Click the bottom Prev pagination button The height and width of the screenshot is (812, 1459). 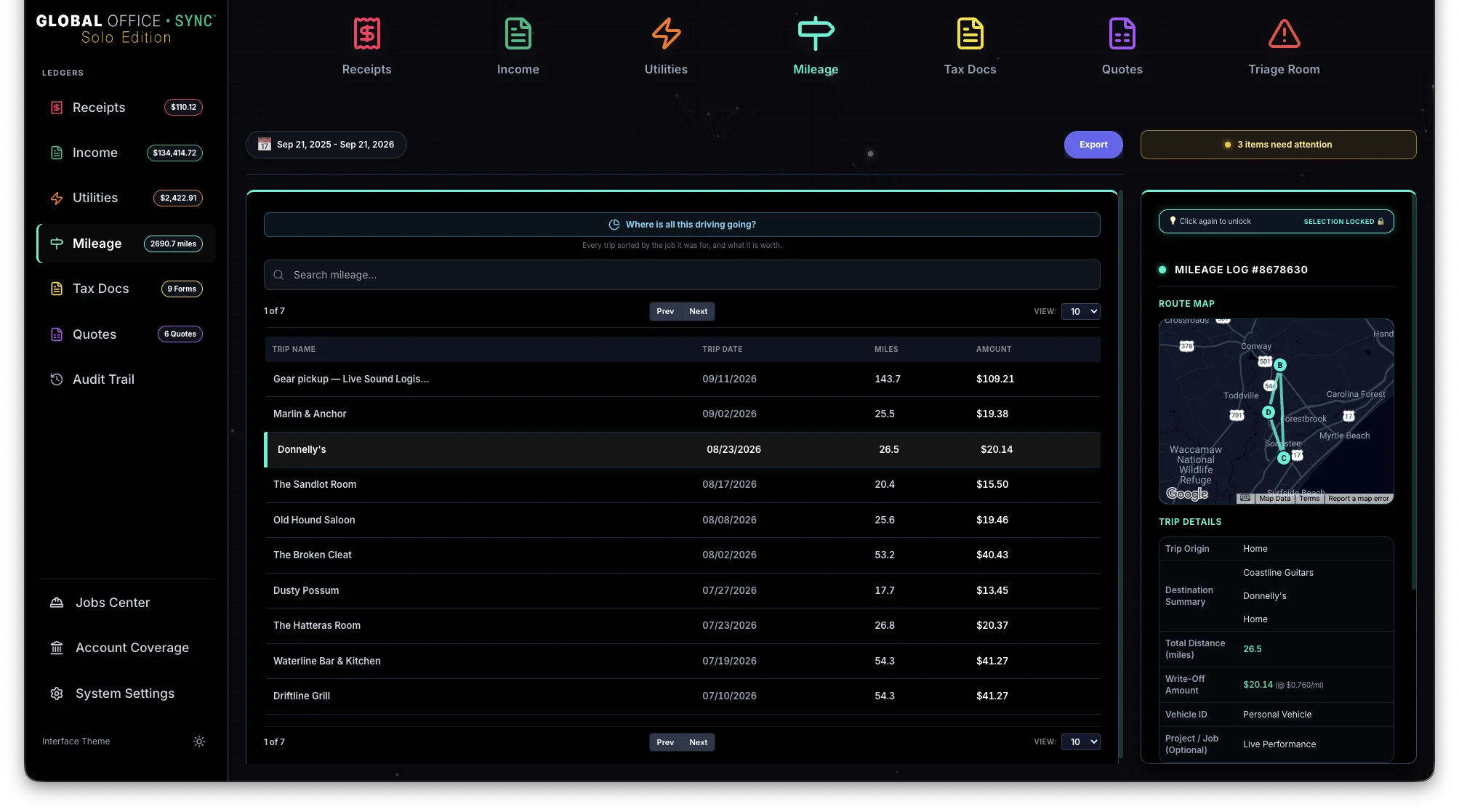coord(665,742)
